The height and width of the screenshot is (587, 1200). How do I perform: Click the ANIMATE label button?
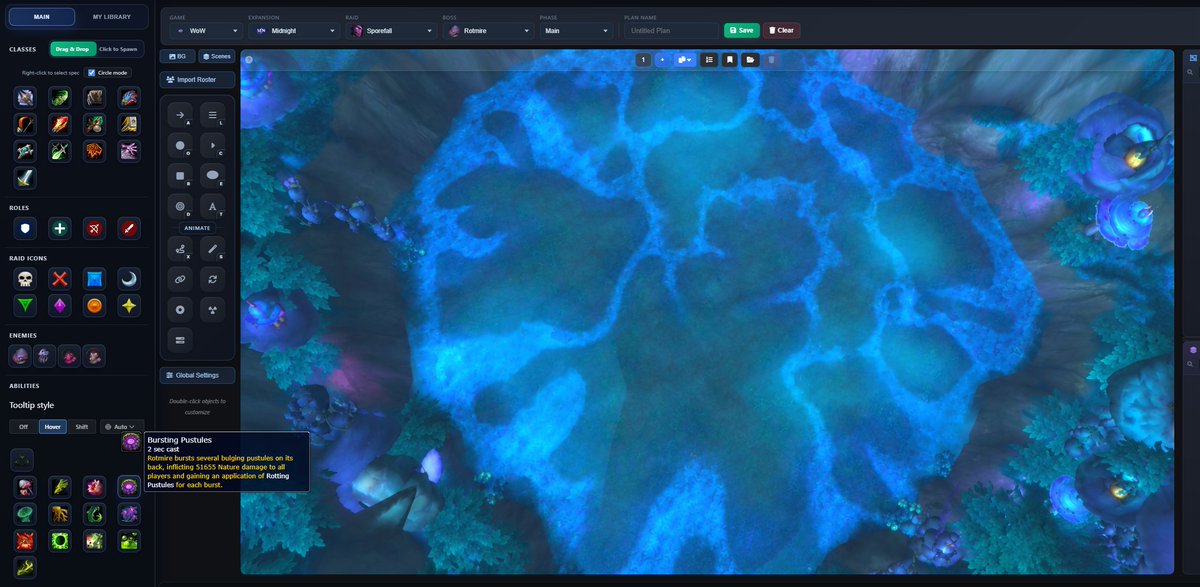click(x=197, y=228)
